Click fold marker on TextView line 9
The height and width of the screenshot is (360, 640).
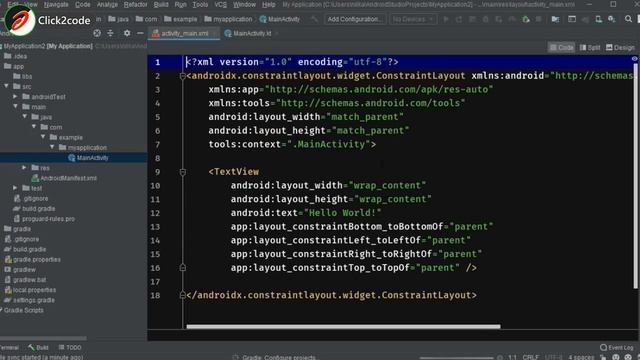(x=182, y=172)
